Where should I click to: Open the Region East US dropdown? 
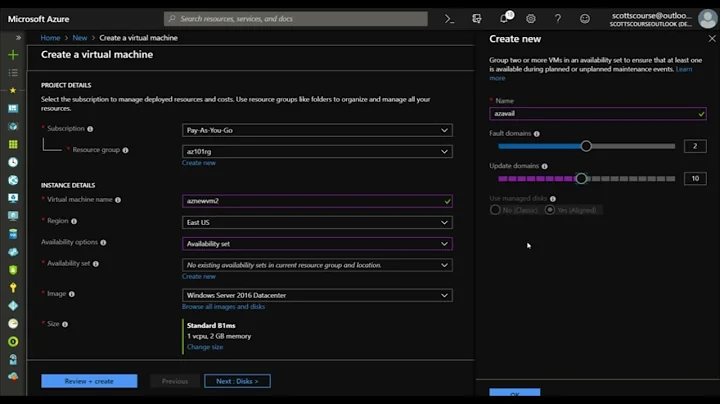(x=317, y=223)
